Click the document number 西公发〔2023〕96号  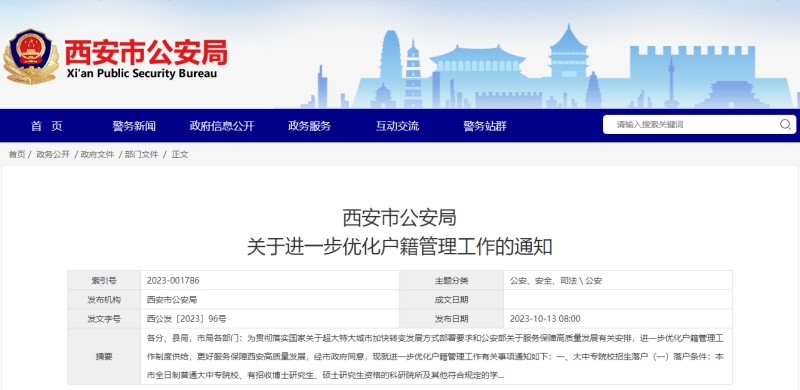pos(186,319)
